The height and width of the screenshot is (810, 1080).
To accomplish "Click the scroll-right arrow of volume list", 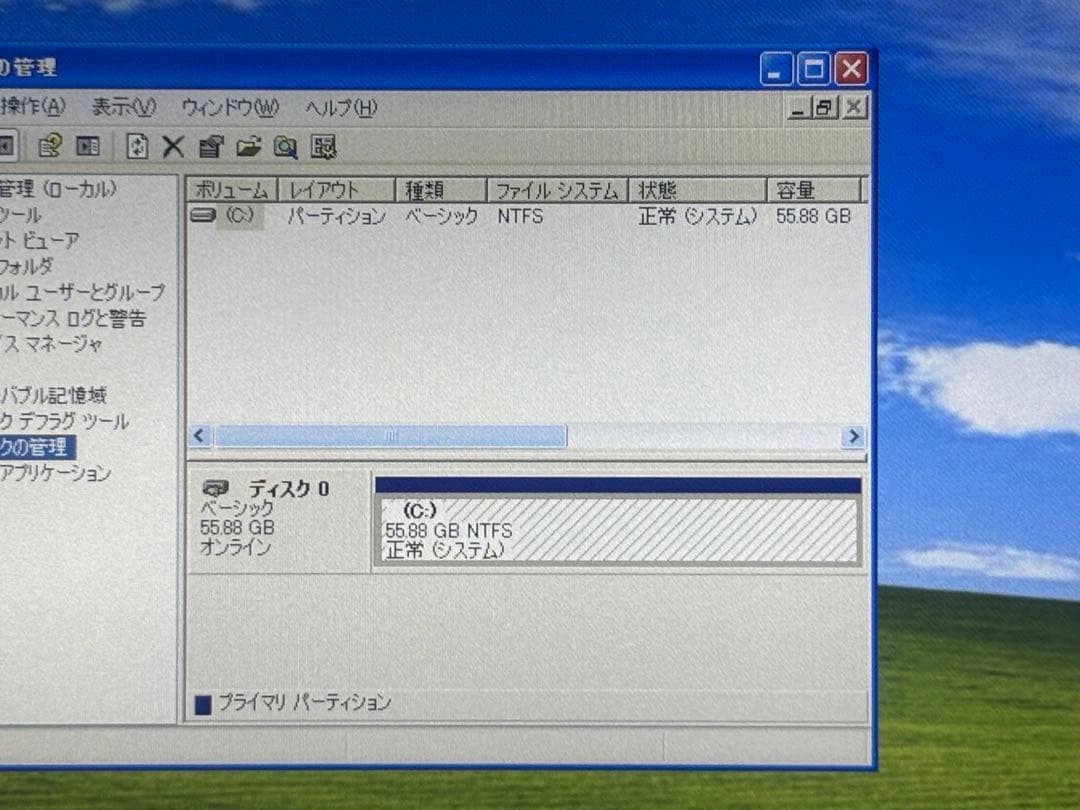I will click(854, 436).
